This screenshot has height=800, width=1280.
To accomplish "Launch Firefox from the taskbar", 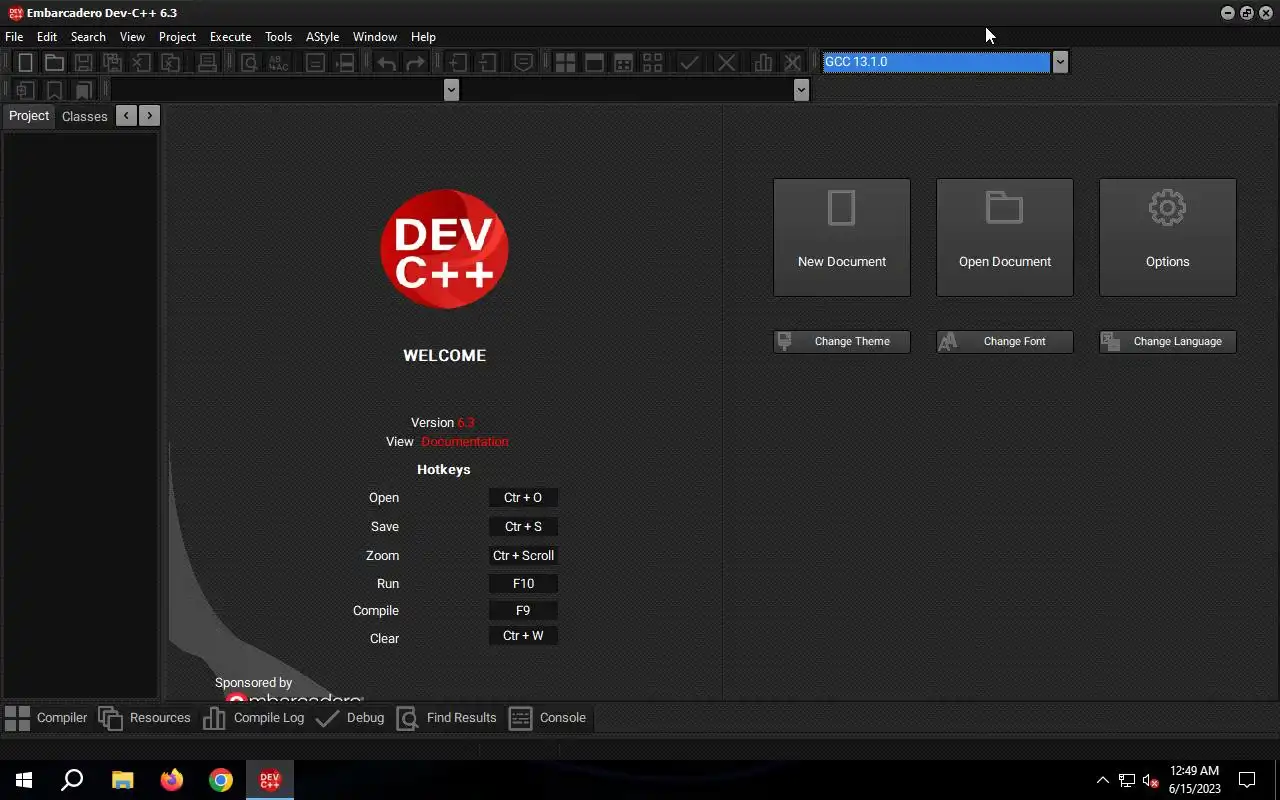I will [x=172, y=780].
